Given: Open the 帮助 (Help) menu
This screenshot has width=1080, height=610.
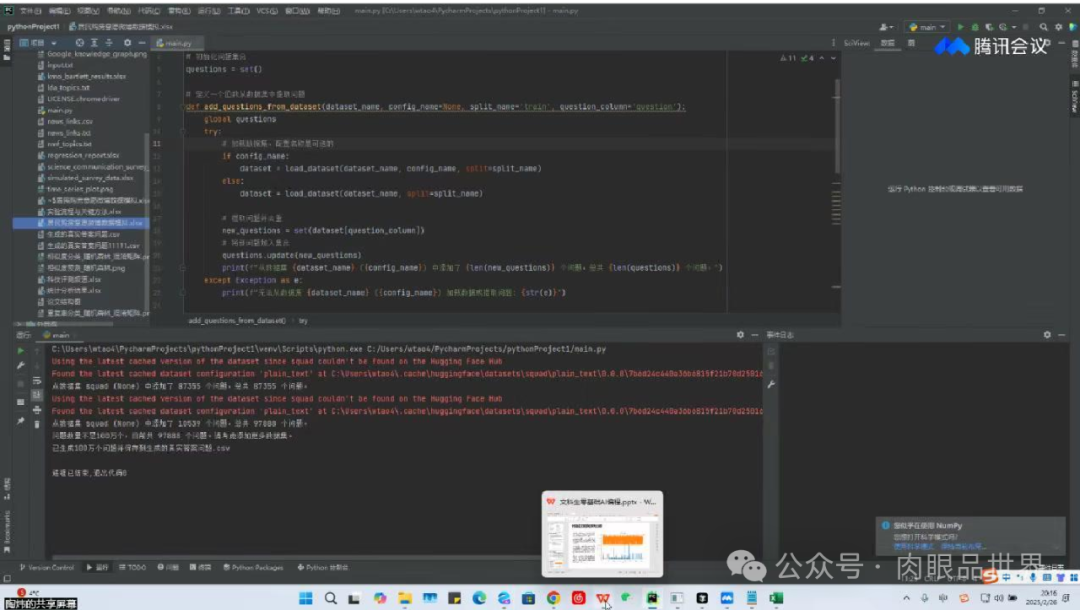Looking at the screenshot, I should (x=329, y=11).
